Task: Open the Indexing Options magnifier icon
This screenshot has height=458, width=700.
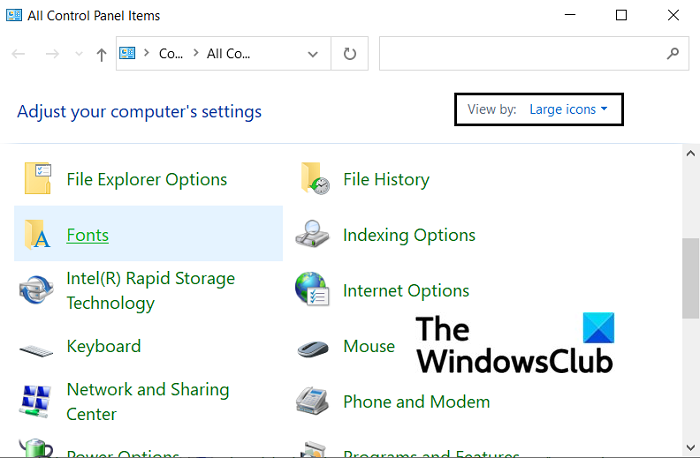Action: (314, 235)
